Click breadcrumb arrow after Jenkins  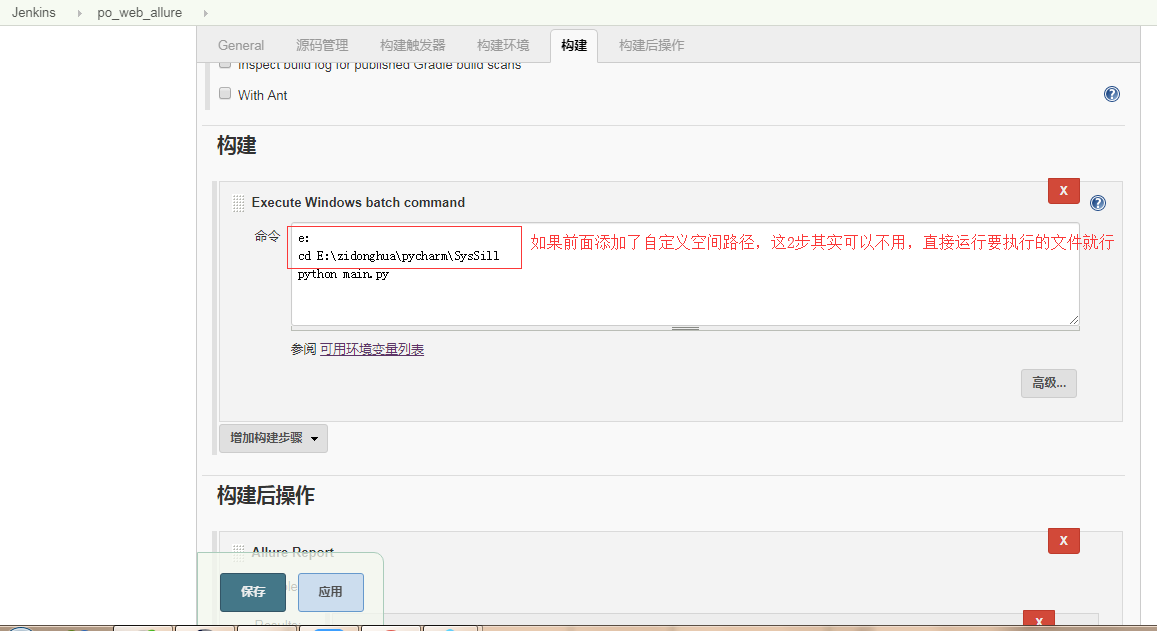coord(80,13)
